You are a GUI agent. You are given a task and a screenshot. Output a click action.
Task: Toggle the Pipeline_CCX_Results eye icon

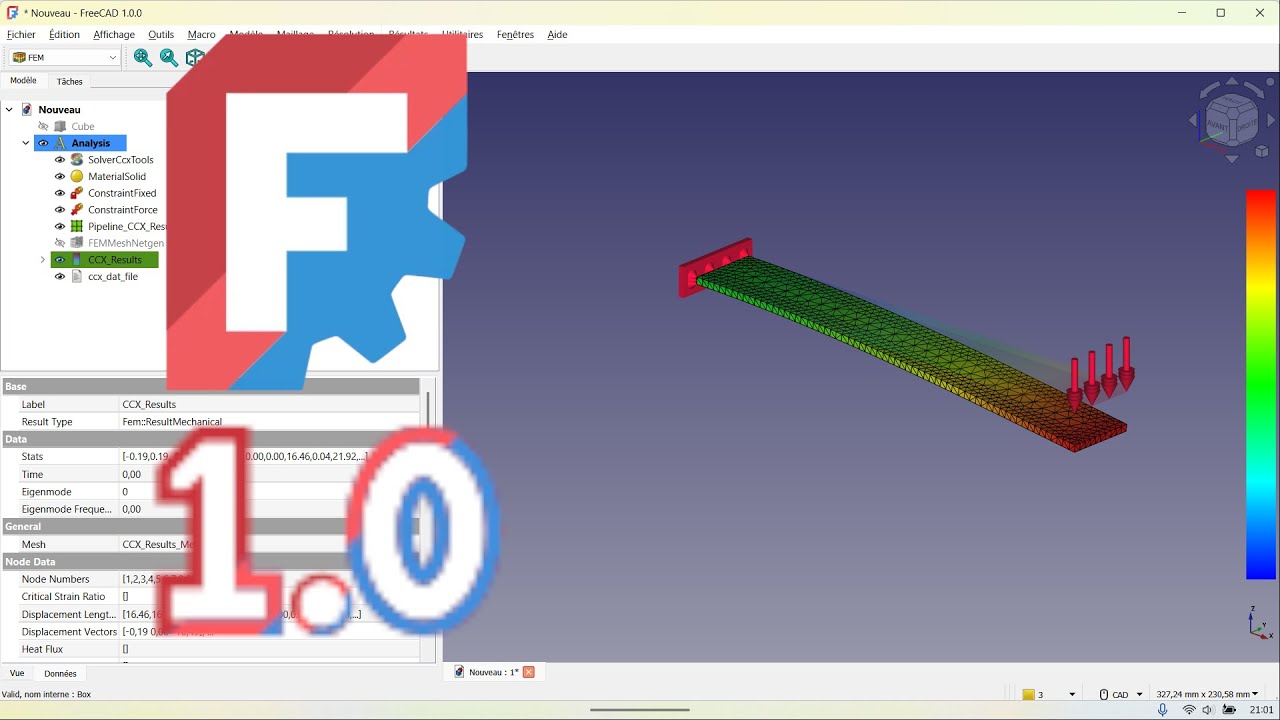tap(60, 227)
